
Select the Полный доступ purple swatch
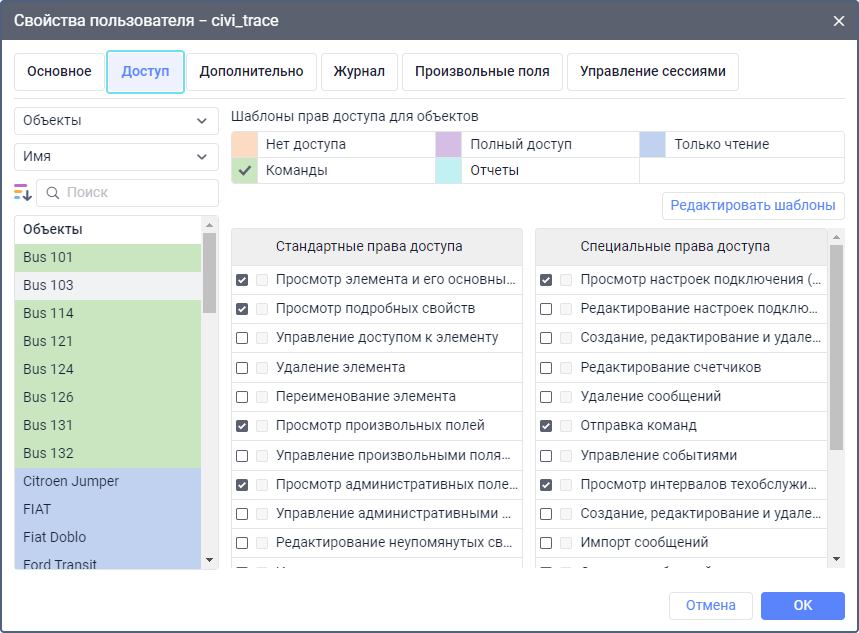[x=448, y=144]
